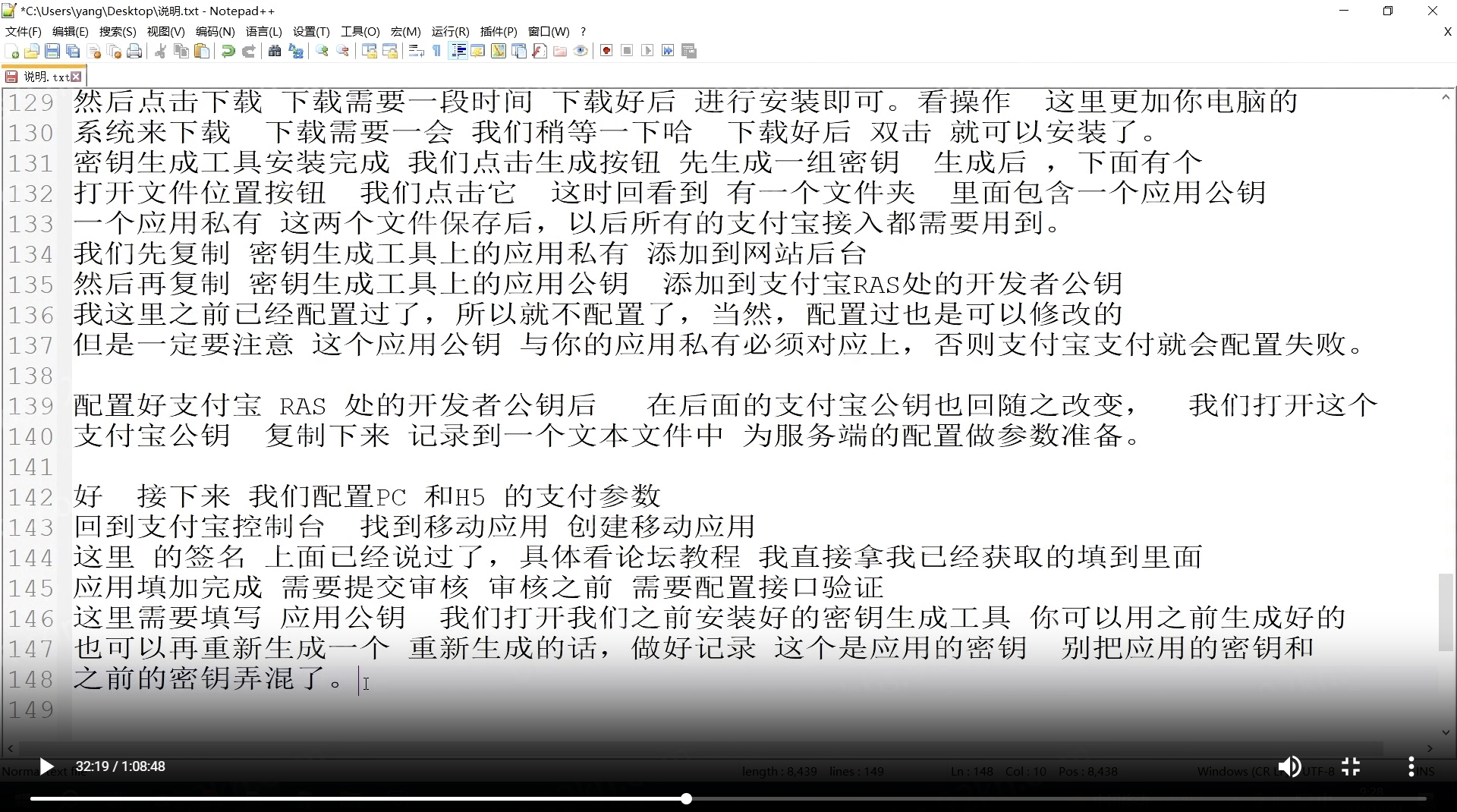Screen dimensions: 1457x812
Task: Open the 宏(M) menu
Action: point(405,31)
